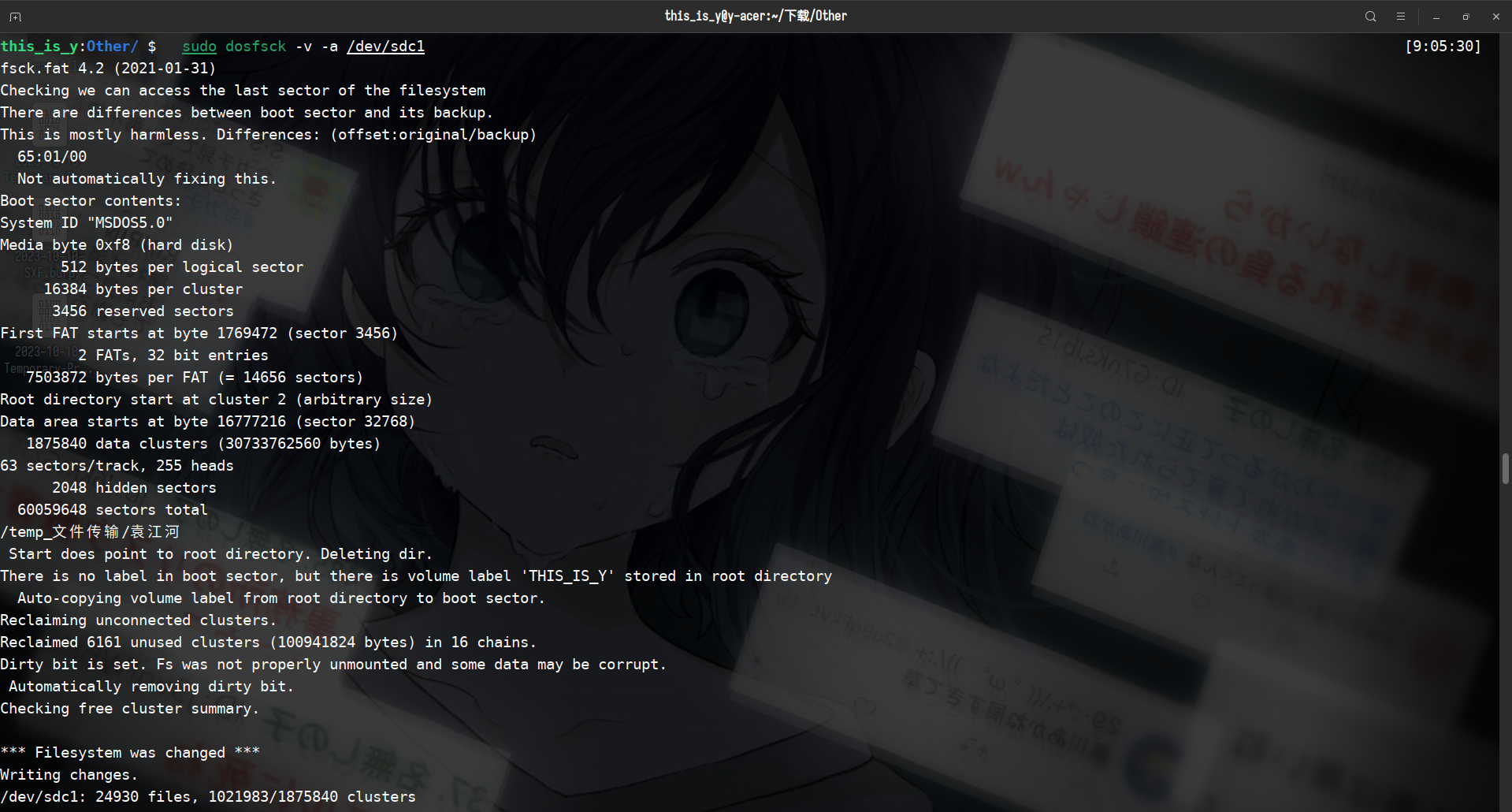The image size is (1512, 812).
Task: Click '63 sectors/track, 255 heads' line
Action: pos(117,466)
